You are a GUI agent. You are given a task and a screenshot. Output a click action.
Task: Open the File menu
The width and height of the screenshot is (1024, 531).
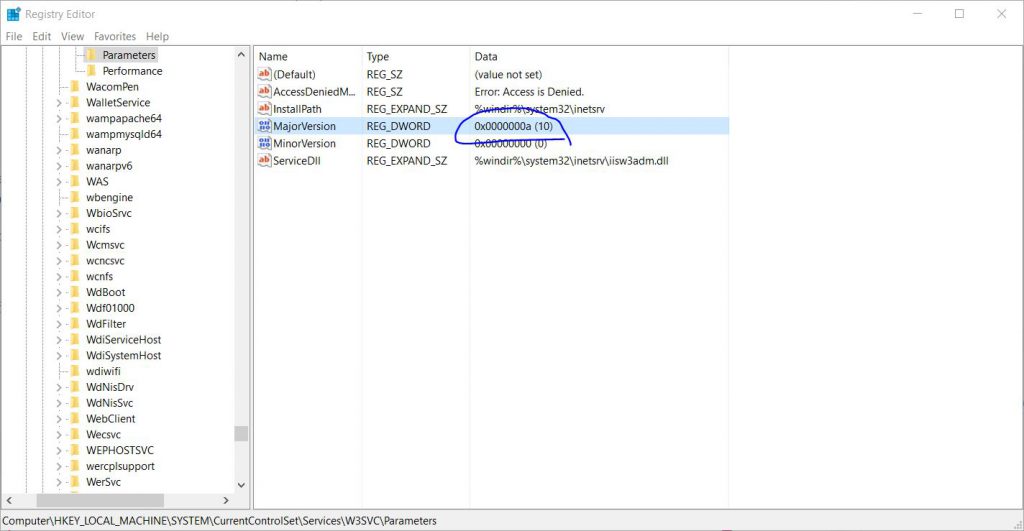tap(14, 37)
